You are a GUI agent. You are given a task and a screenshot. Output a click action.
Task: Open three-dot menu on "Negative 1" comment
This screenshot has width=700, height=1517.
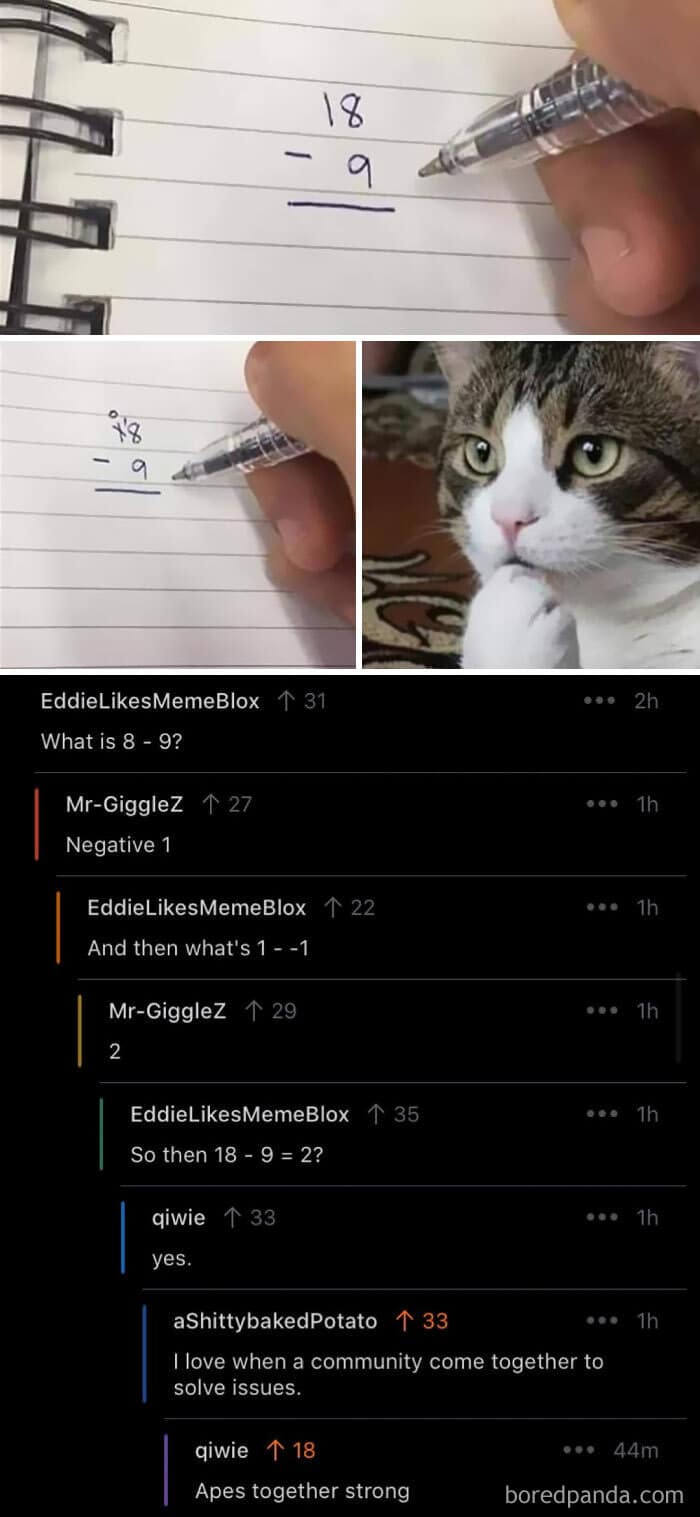[x=600, y=804]
